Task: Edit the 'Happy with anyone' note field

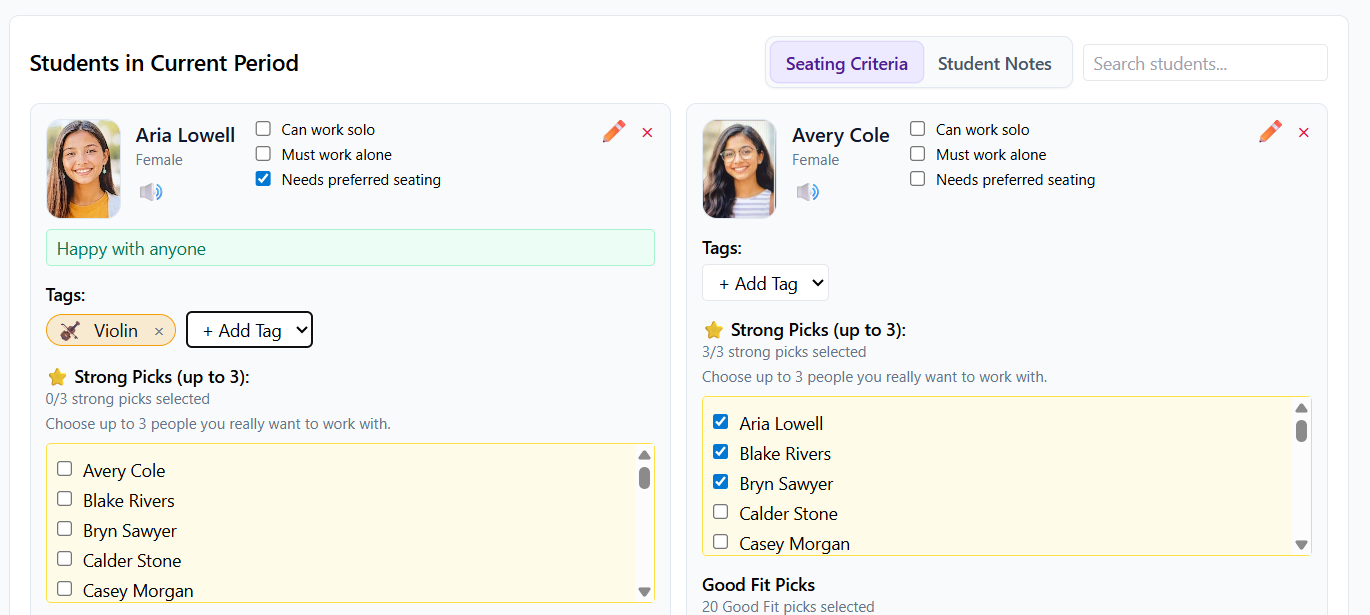Action: coord(350,247)
